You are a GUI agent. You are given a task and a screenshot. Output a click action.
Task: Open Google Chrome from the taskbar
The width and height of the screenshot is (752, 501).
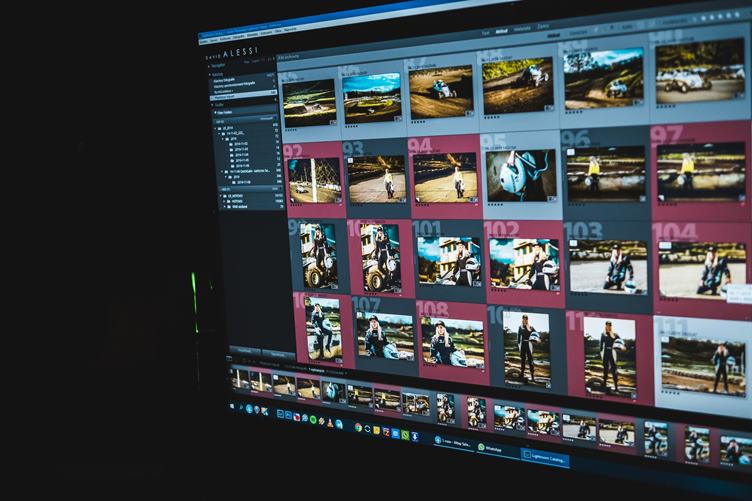pyautogui.click(x=358, y=428)
